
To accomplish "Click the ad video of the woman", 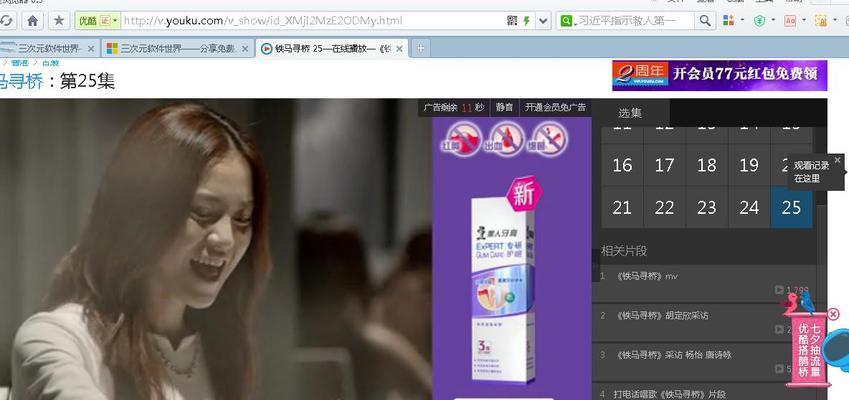I will tap(215, 249).
